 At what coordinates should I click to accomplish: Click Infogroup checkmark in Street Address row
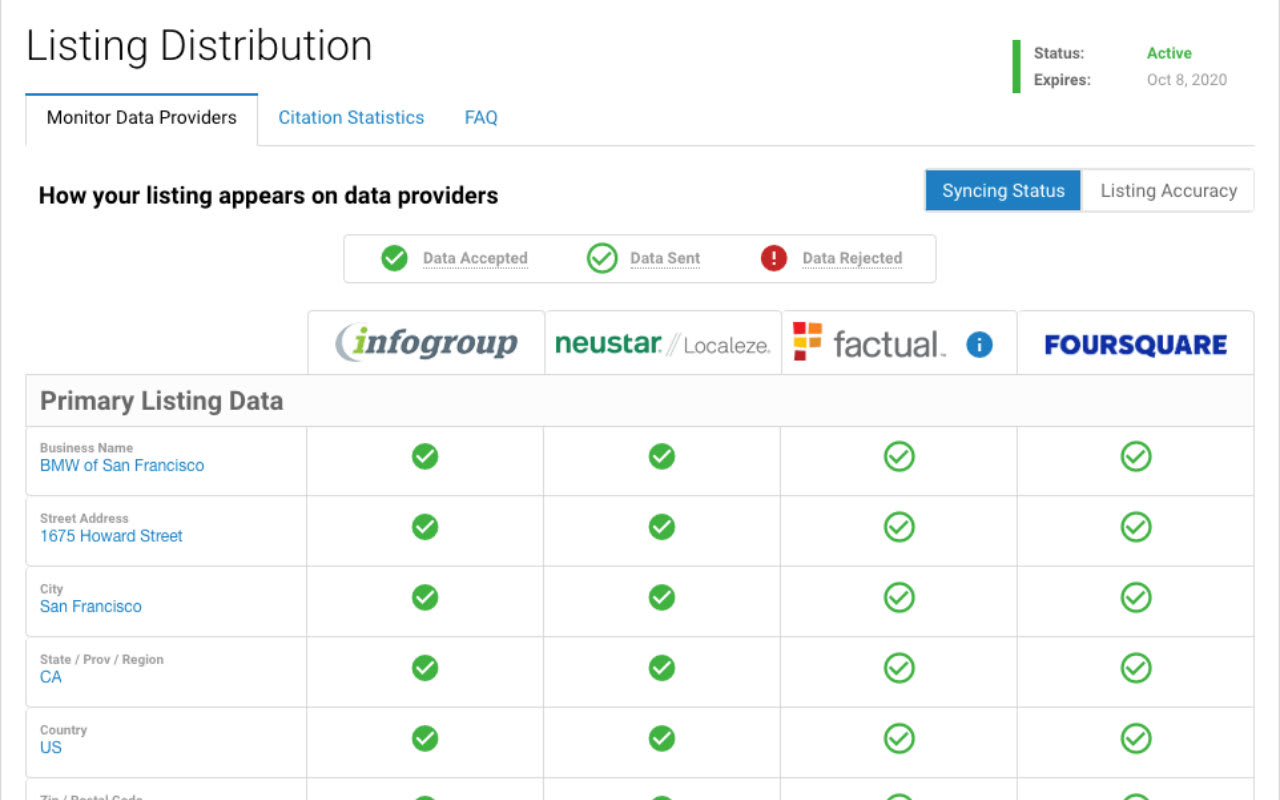point(425,527)
